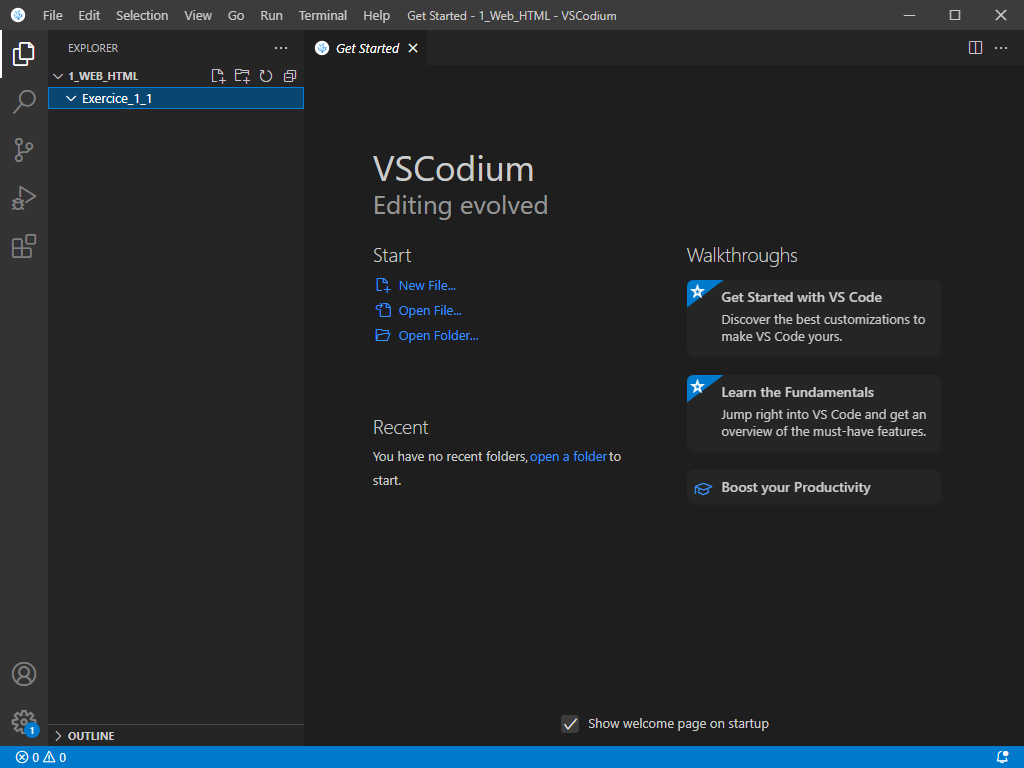The width and height of the screenshot is (1024, 768).
Task: Click the 'open a folder' link under Recent
Action: tap(568, 456)
